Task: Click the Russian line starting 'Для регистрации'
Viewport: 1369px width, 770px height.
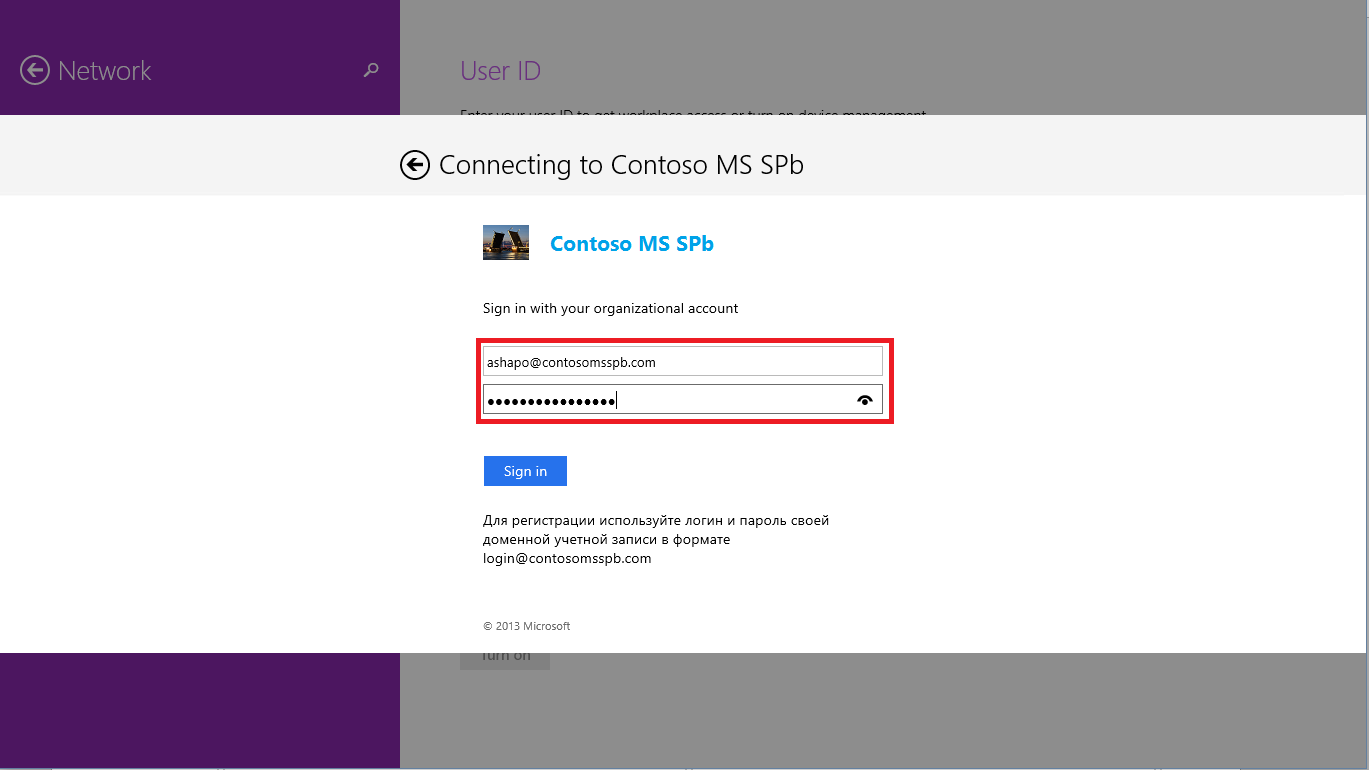Action: (656, 521)
